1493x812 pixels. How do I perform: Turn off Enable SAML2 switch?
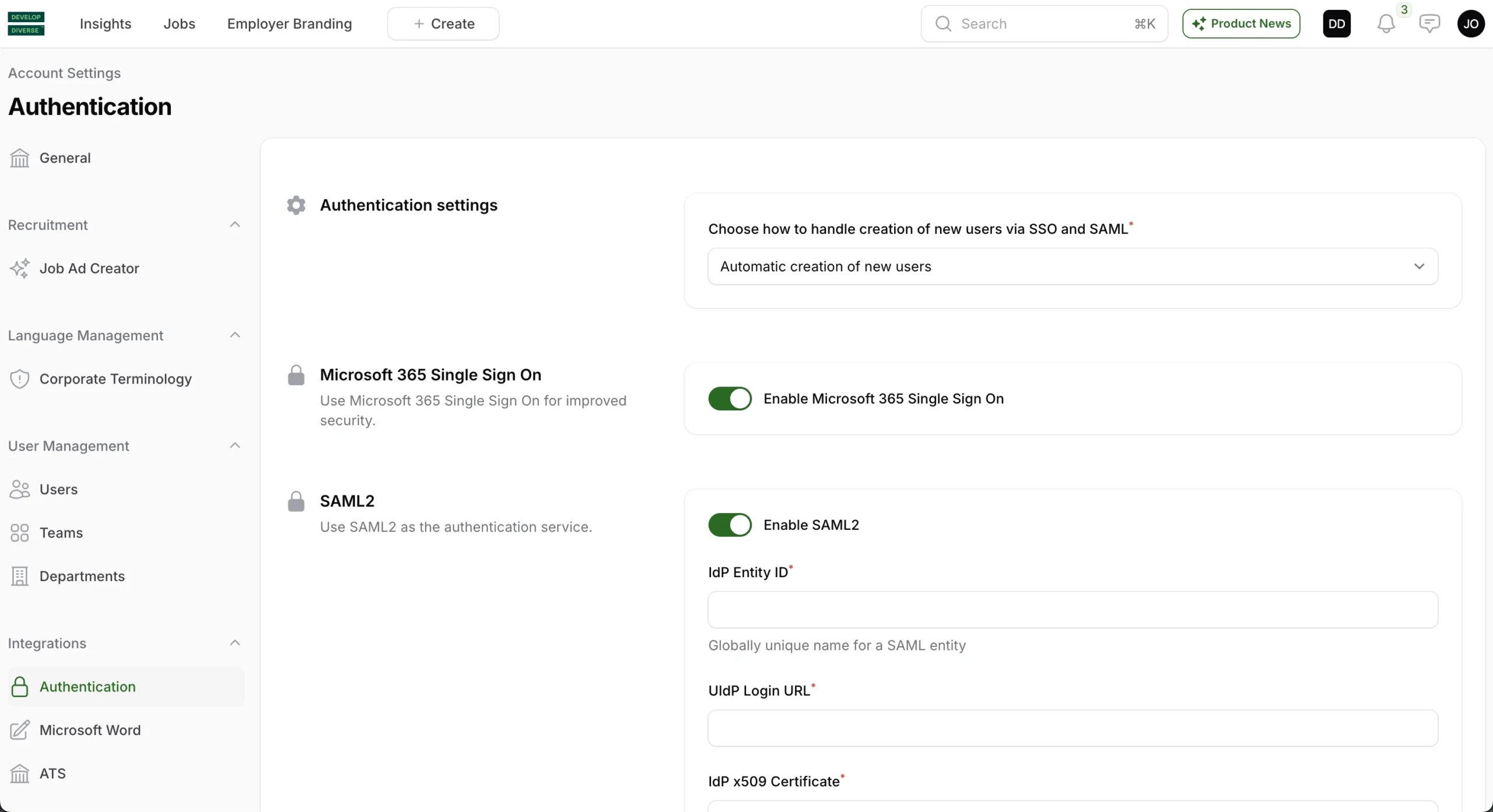(730, 525)
